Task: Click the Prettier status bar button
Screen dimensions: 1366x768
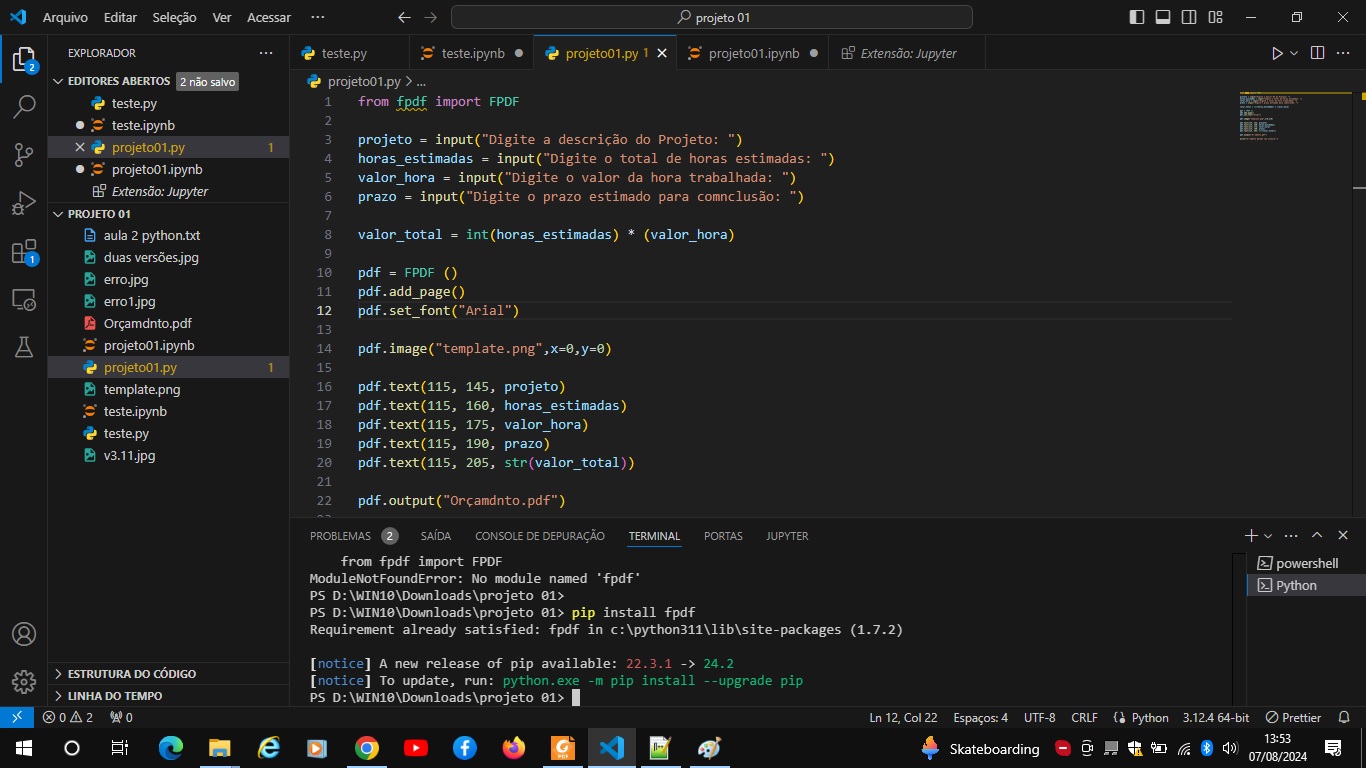Action: coord(1293,717)
